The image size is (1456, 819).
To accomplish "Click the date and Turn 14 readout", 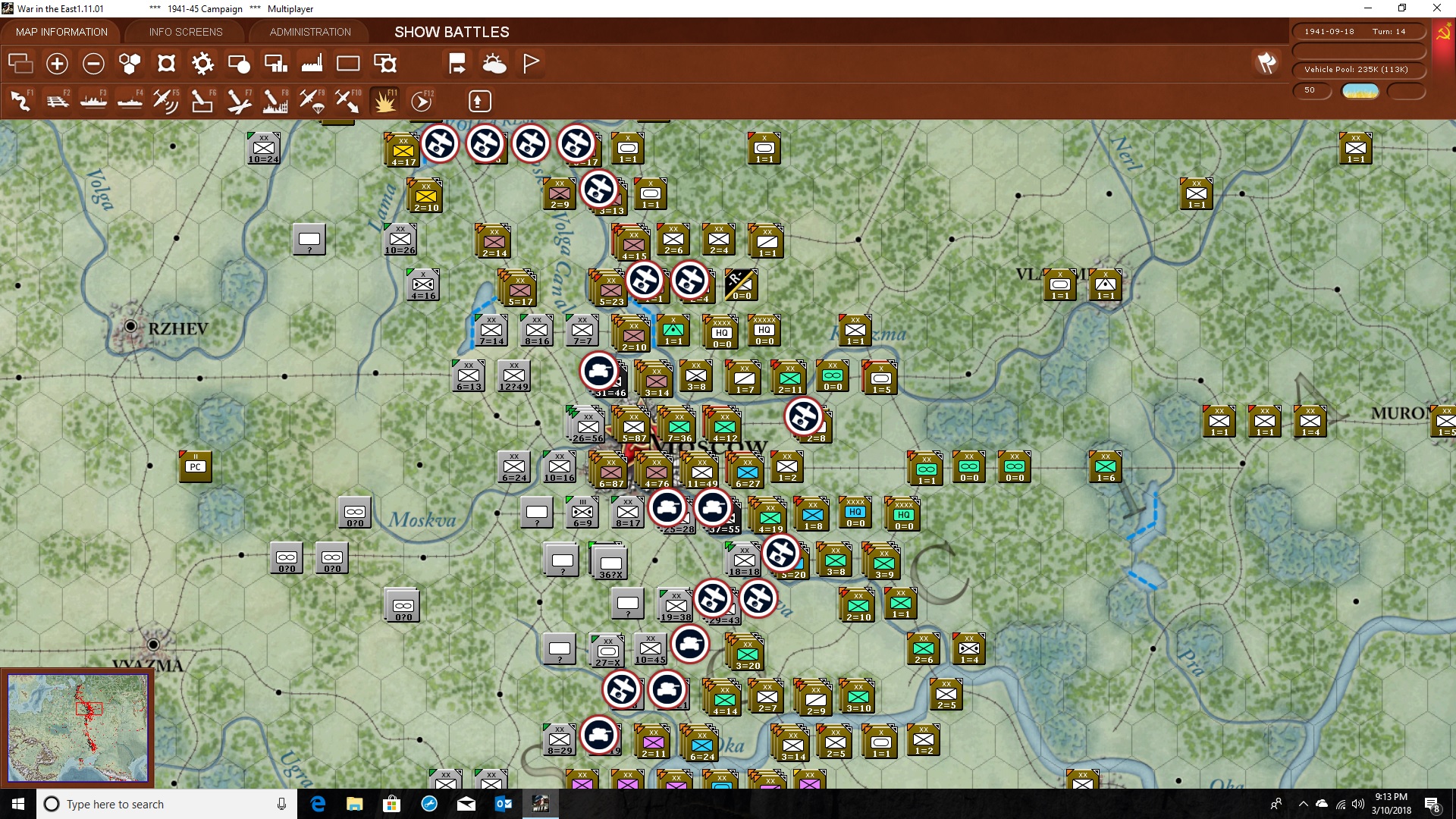I will [x=1358, y=32].
